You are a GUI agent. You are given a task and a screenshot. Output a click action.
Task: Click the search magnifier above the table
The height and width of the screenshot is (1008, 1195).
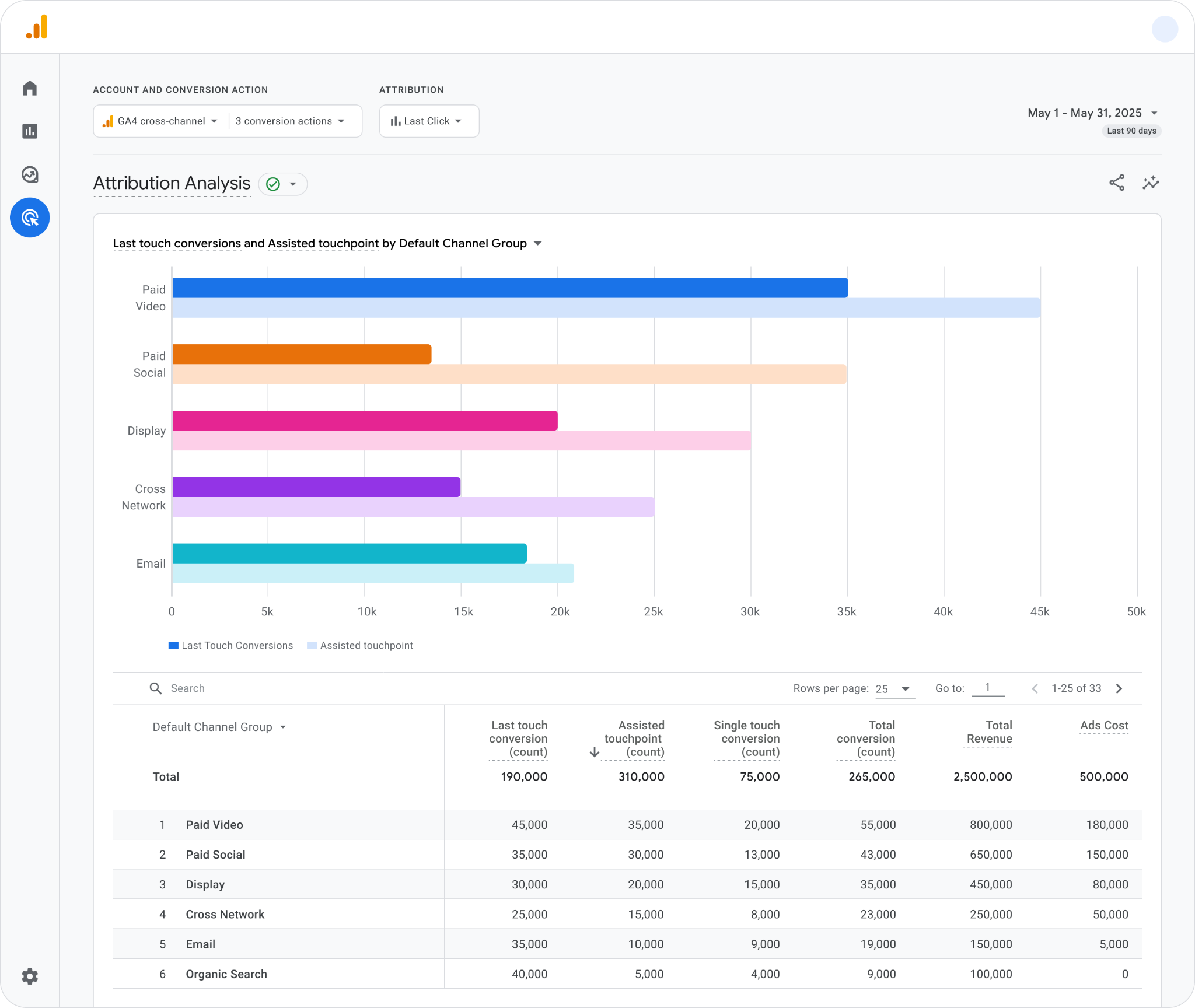tap(156, 688)
